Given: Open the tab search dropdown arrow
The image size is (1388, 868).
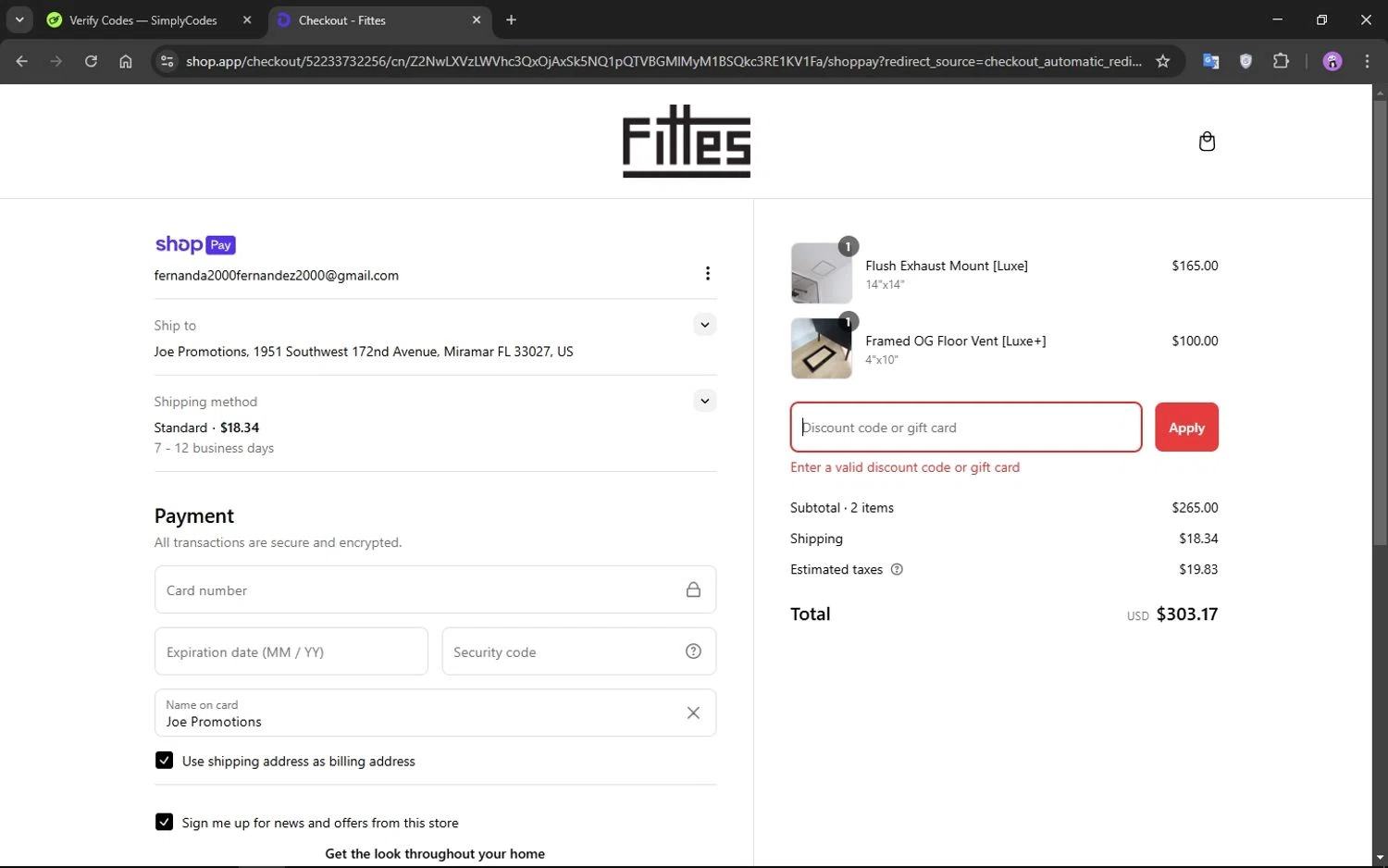Looking at the screenshot, I should [x=19, y=19].
